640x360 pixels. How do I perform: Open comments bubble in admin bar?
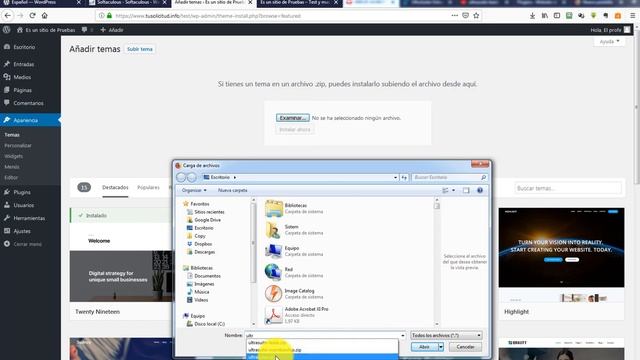point(84,30)
